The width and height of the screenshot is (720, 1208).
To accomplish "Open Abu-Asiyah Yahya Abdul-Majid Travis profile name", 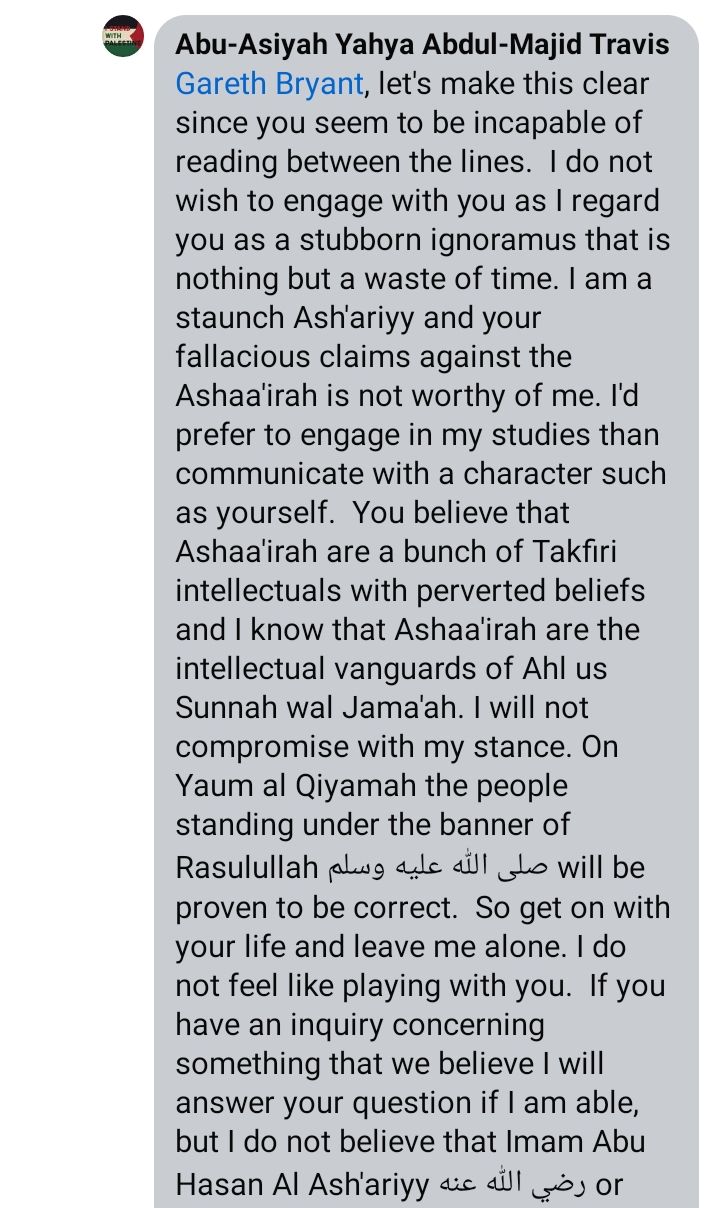I will [422, 46].
